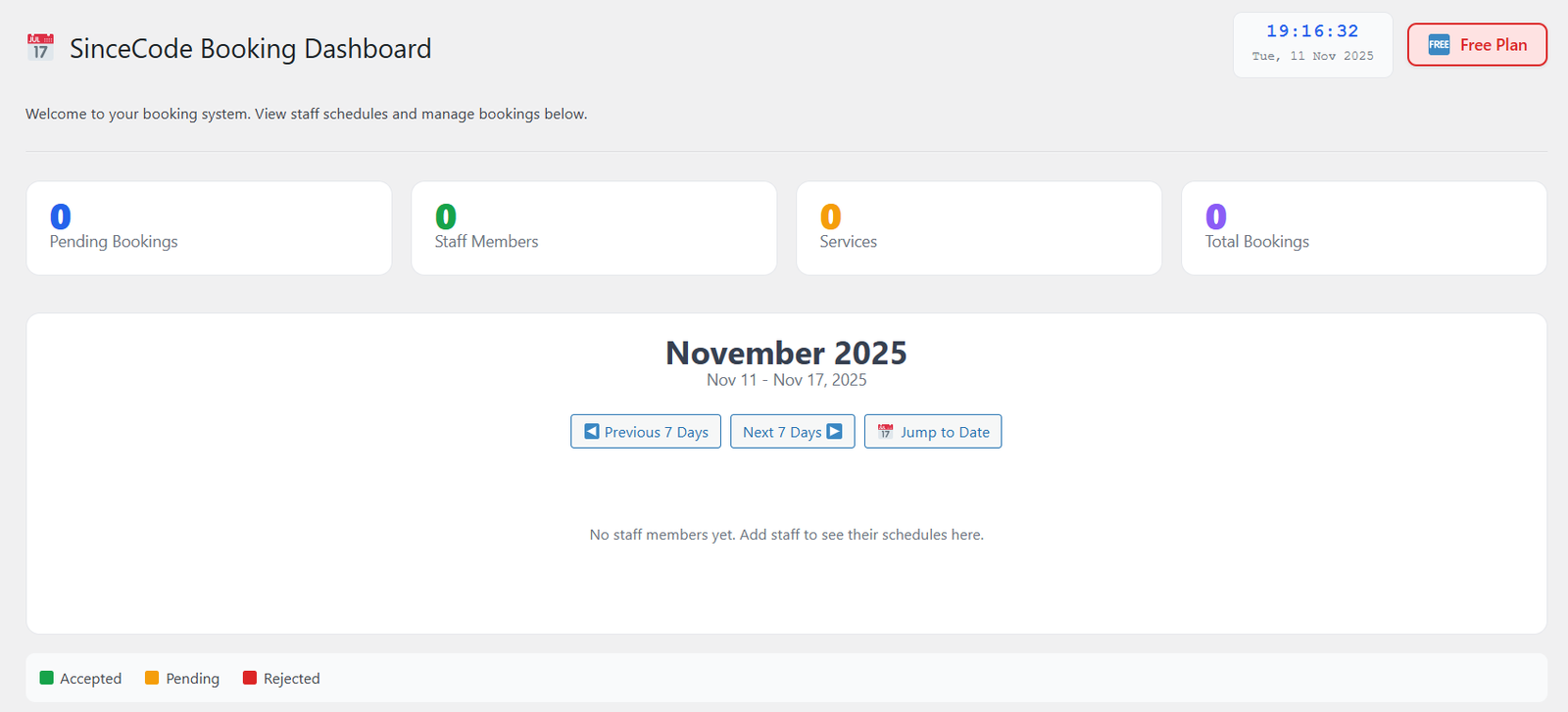
Task: Select the Services stat card
Action: point(979,228)
